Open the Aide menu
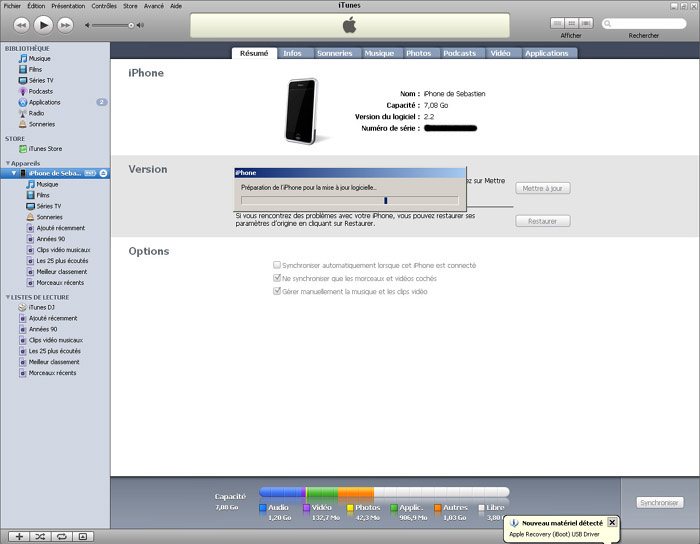This screenshot has width=700, height=544. click(x=176, y=6)
